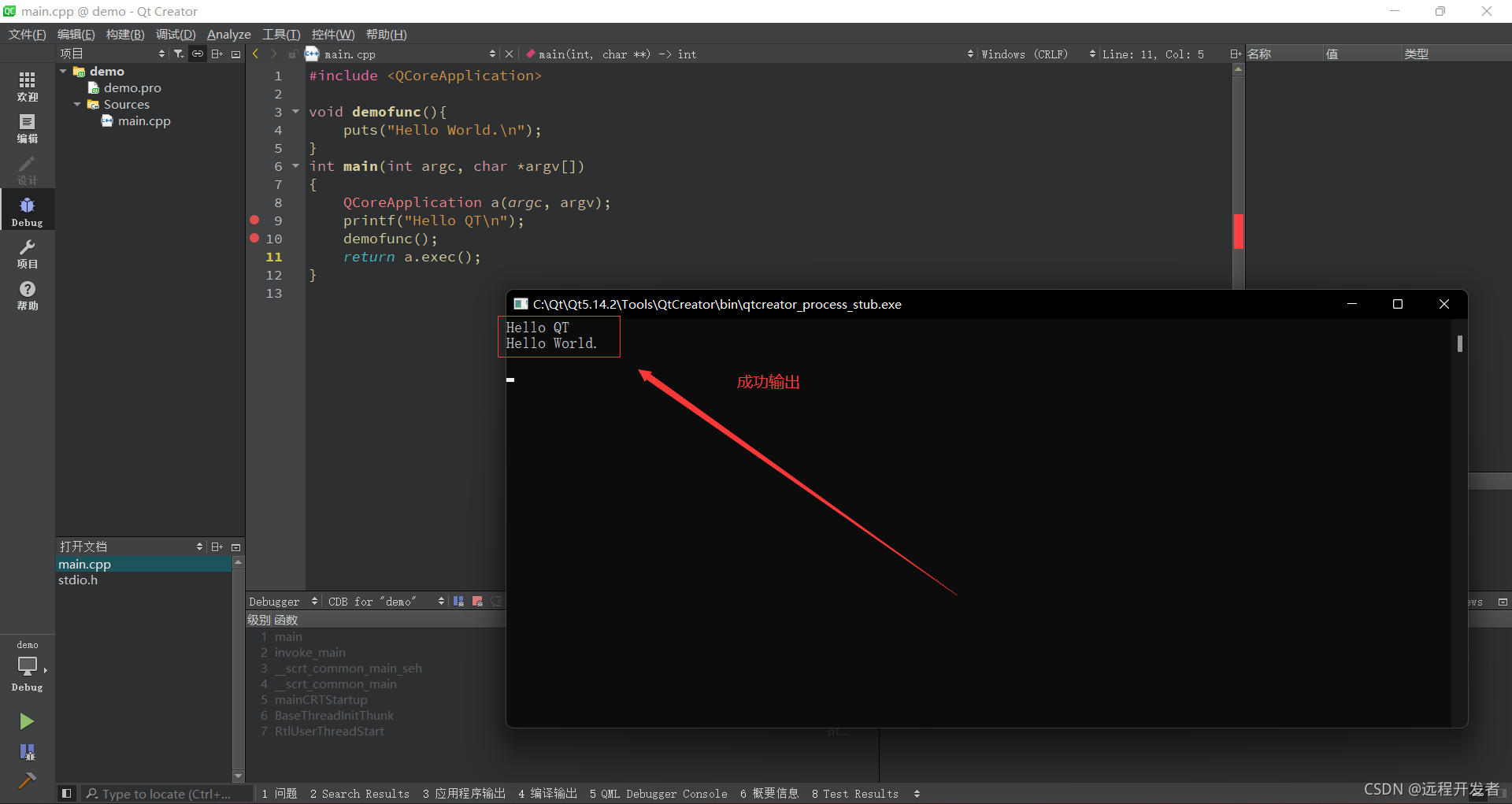The image size is (1512, 804).
Task: Select stdio.h in the open documents list
Action: point(78,580)
